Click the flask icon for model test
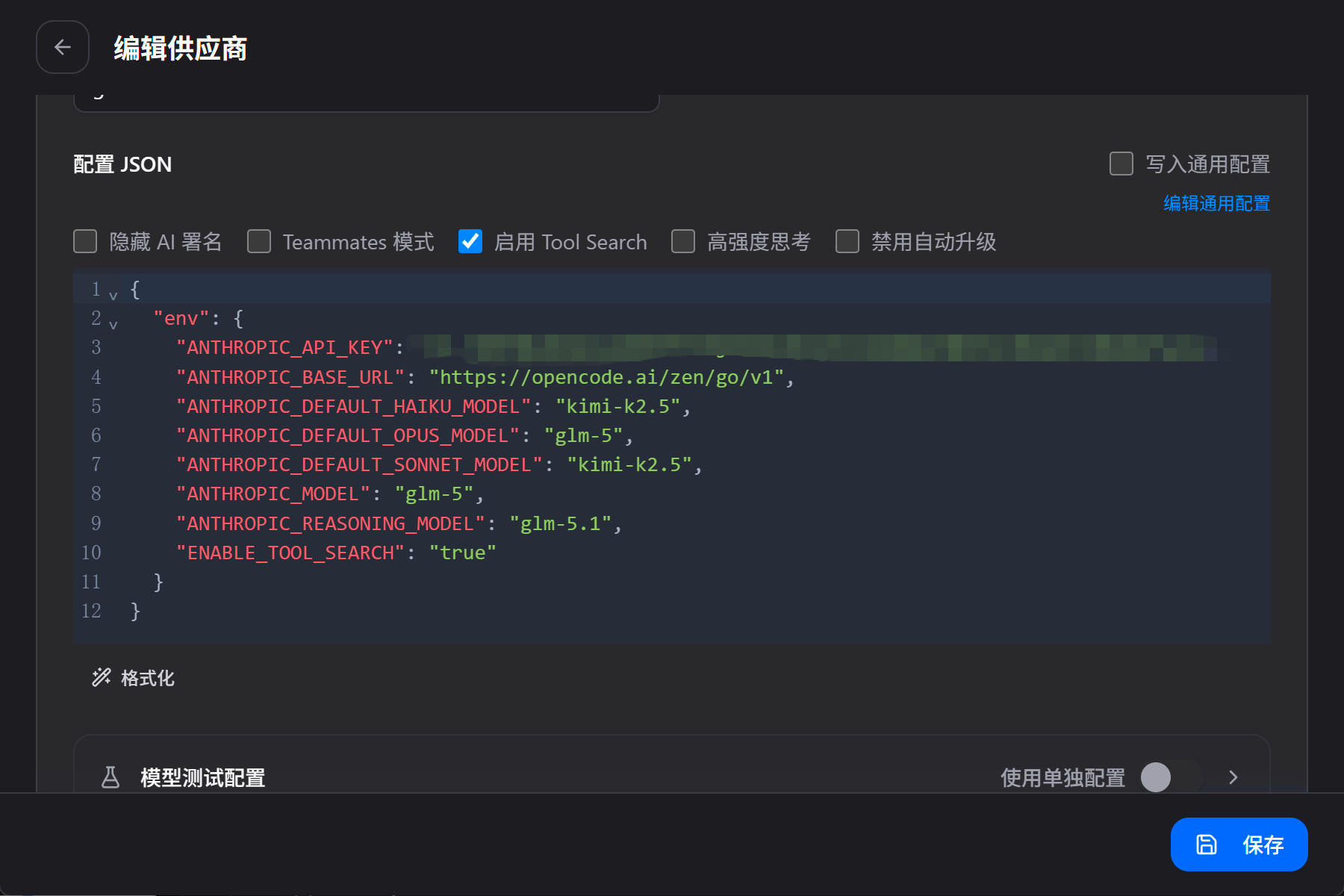Screen dimensions: 1344x896 tap(111, 777)
